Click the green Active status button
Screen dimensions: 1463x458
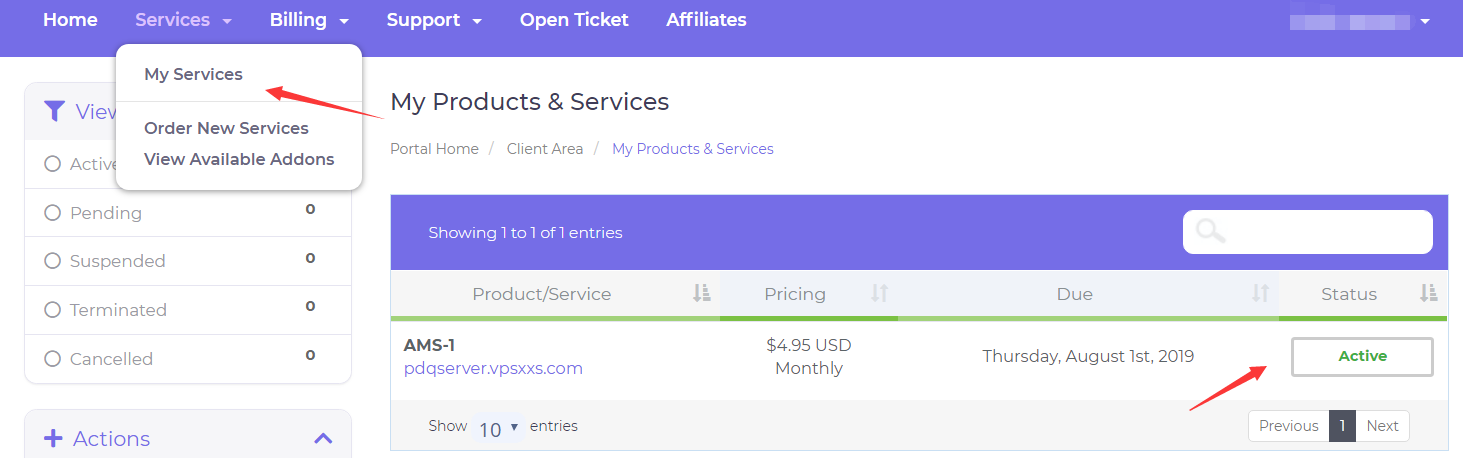(1362, 356)
